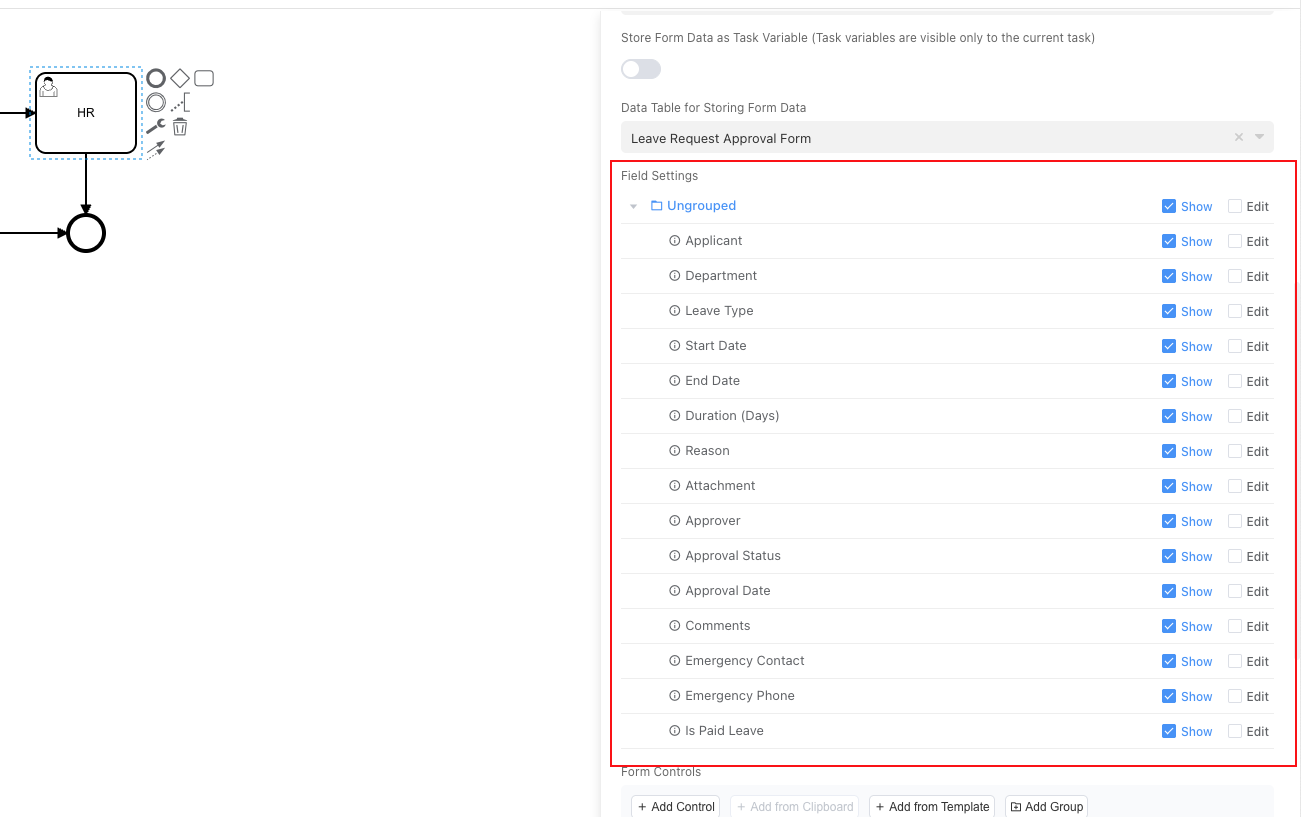
Task: Toggle Store Form Data as Task Variable
Action: [641, 69]
